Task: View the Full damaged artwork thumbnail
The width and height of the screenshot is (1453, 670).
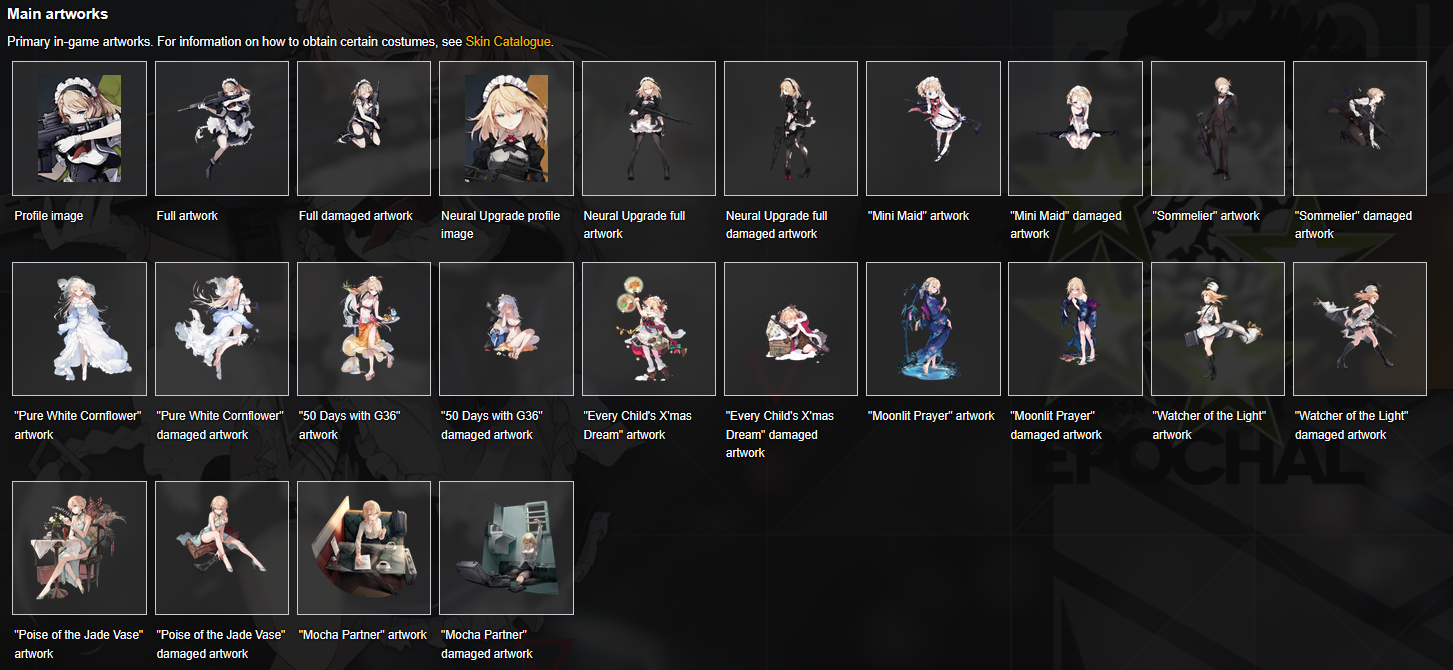Action: 364,128
